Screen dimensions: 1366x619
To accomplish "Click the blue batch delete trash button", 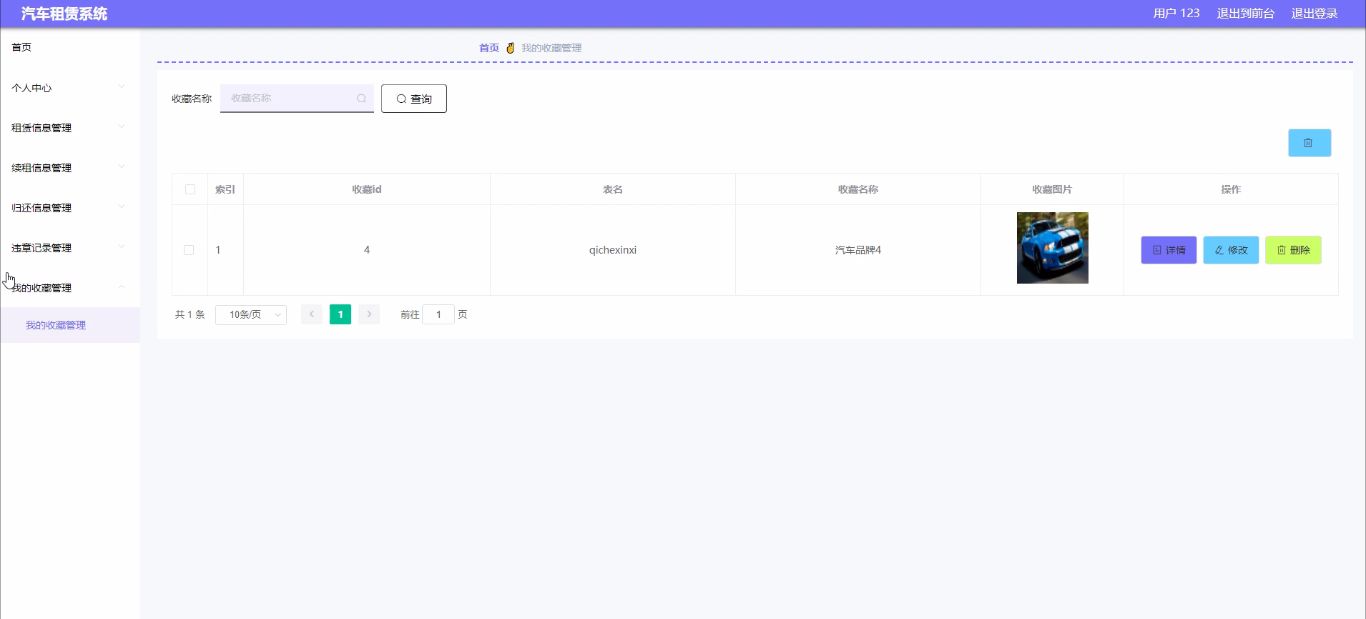I will [x=1309, y=143].
